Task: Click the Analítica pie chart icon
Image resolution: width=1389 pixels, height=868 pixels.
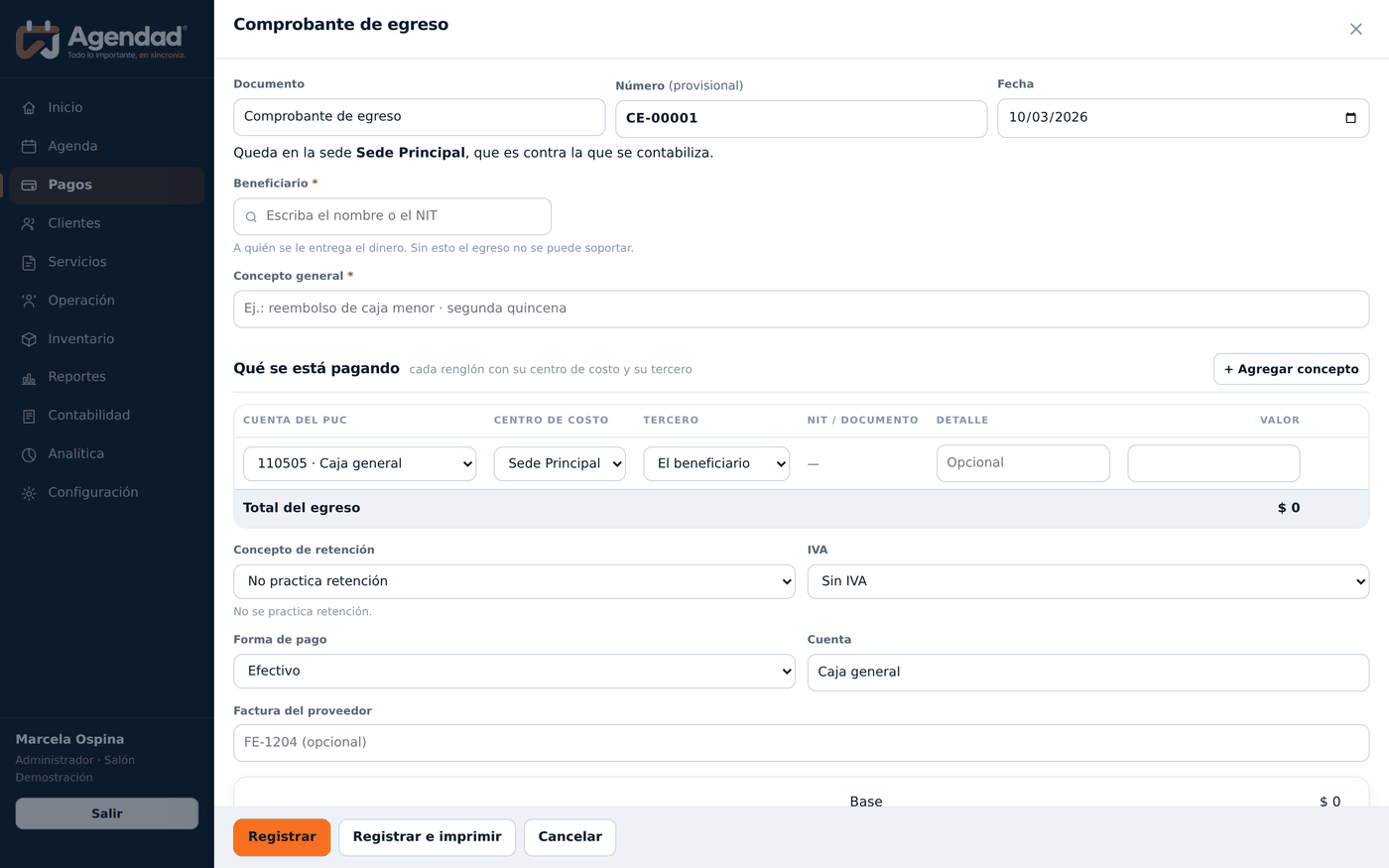Action: (x=29, y=454)
